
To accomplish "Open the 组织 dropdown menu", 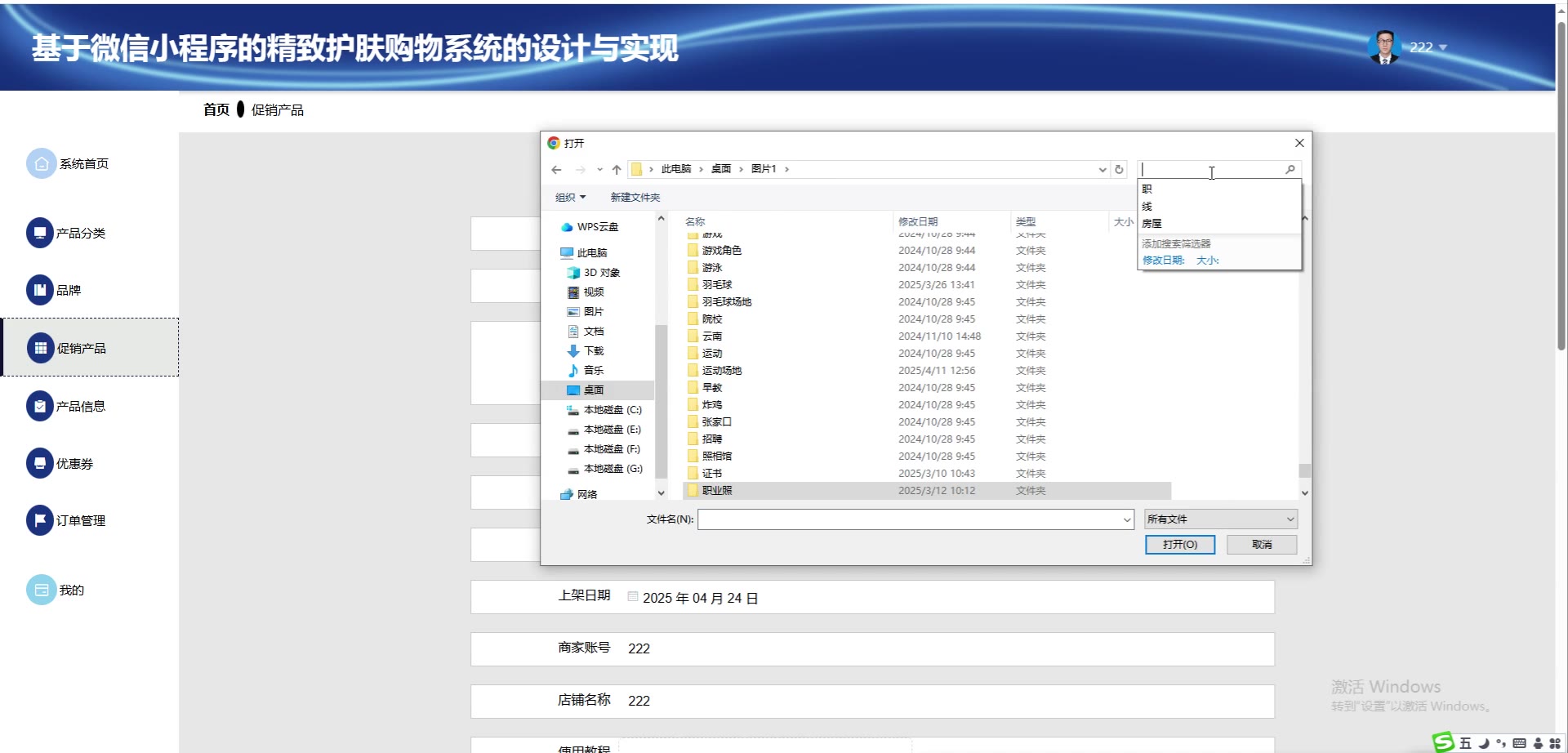I will [571, 198].
